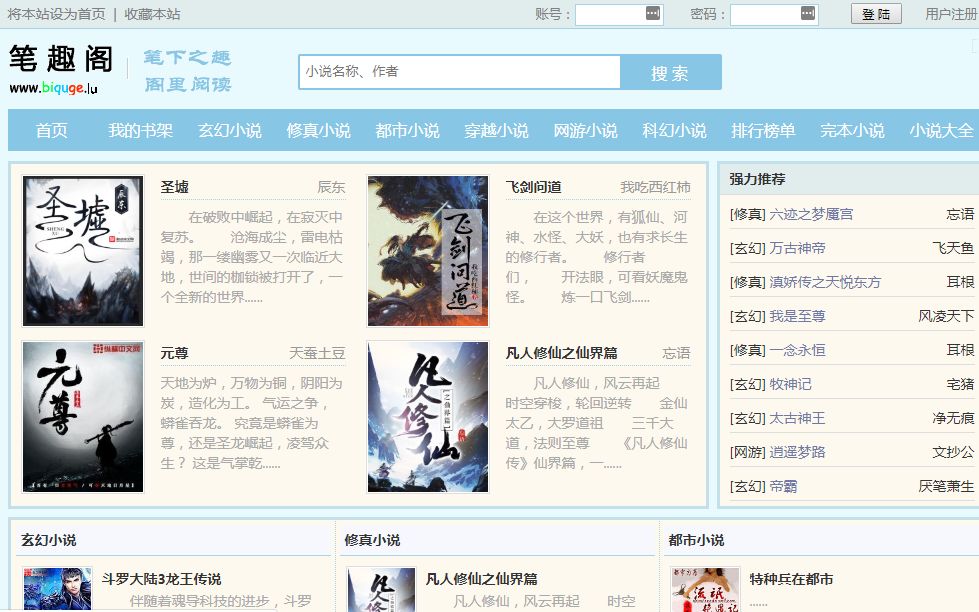The height and width of the screenshot is (612, 979).
Task: Open 斗罗大陆3龙王传说 title link
Action: coord(162,579)
